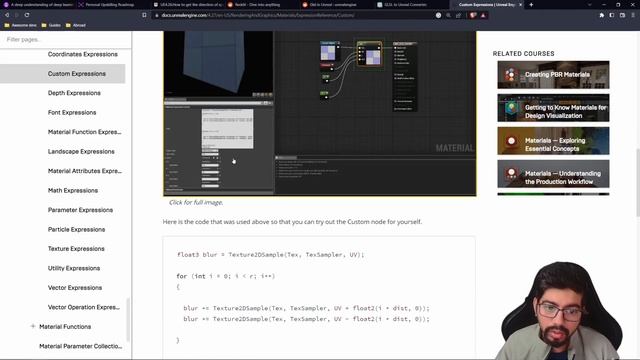The image size is (640, 360).
Task: Open the Awesome devs bookmark folder
Action: tap(20, 25)
